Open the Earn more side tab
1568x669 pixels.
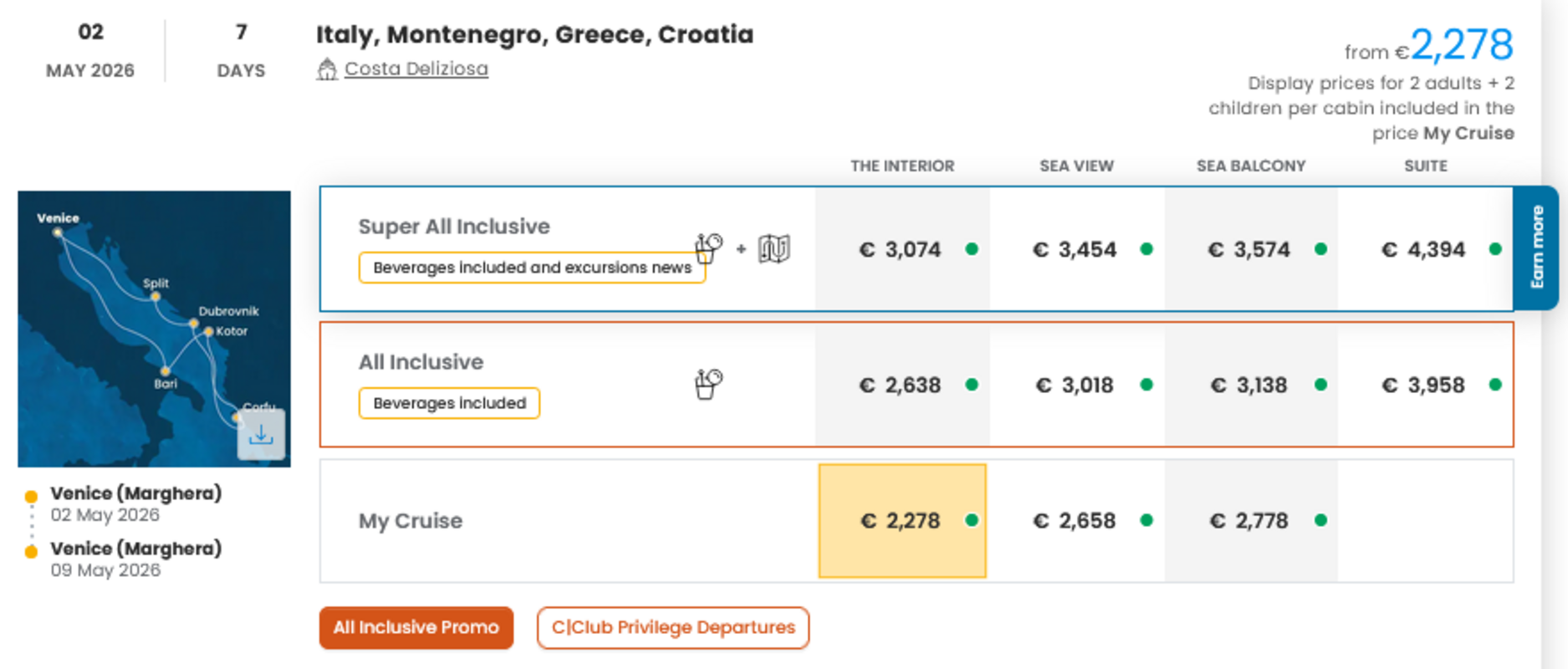(1536, 248)
